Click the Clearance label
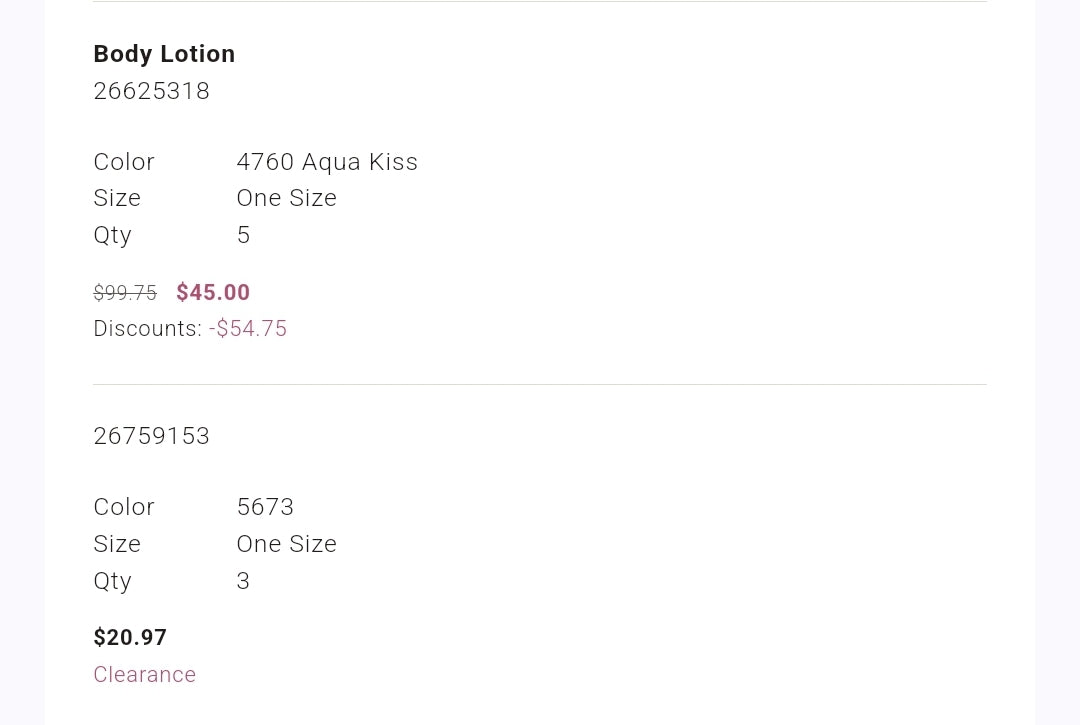The height and width of the screenshot is (725, 1080). tap(144, 675)
